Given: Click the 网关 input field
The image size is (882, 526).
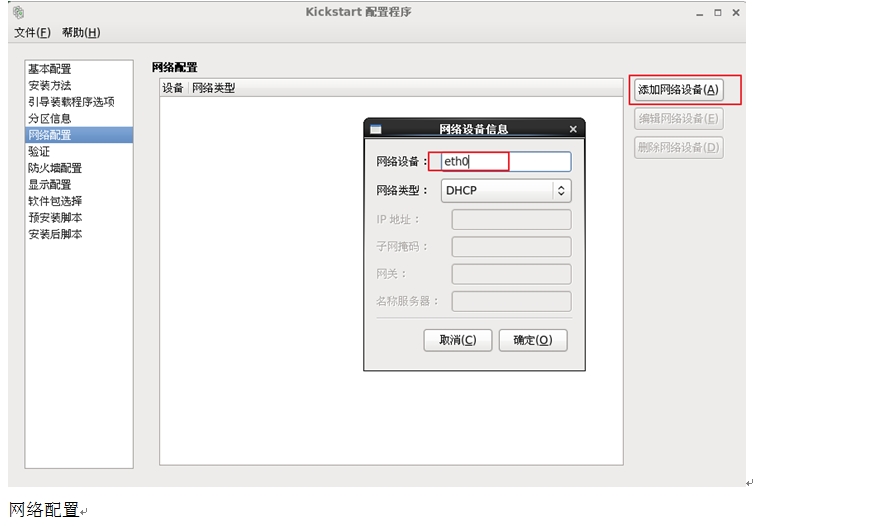Looking at the screenshot, I should pyautogui.click(x=511, y=274).
